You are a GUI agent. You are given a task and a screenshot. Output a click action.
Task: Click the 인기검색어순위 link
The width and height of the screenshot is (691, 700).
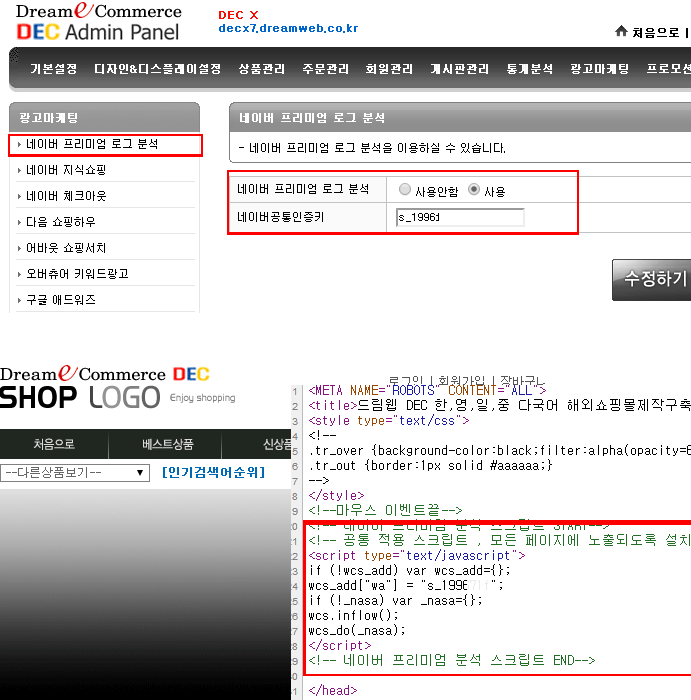point(214,472)
